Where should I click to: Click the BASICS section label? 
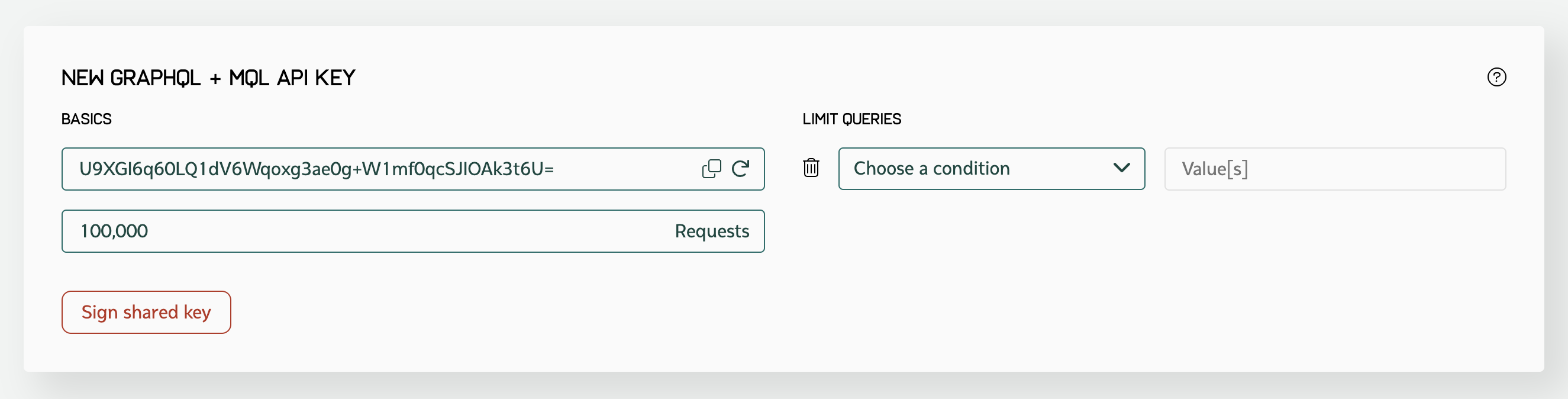pyautogui.click(x=86, y=120)
